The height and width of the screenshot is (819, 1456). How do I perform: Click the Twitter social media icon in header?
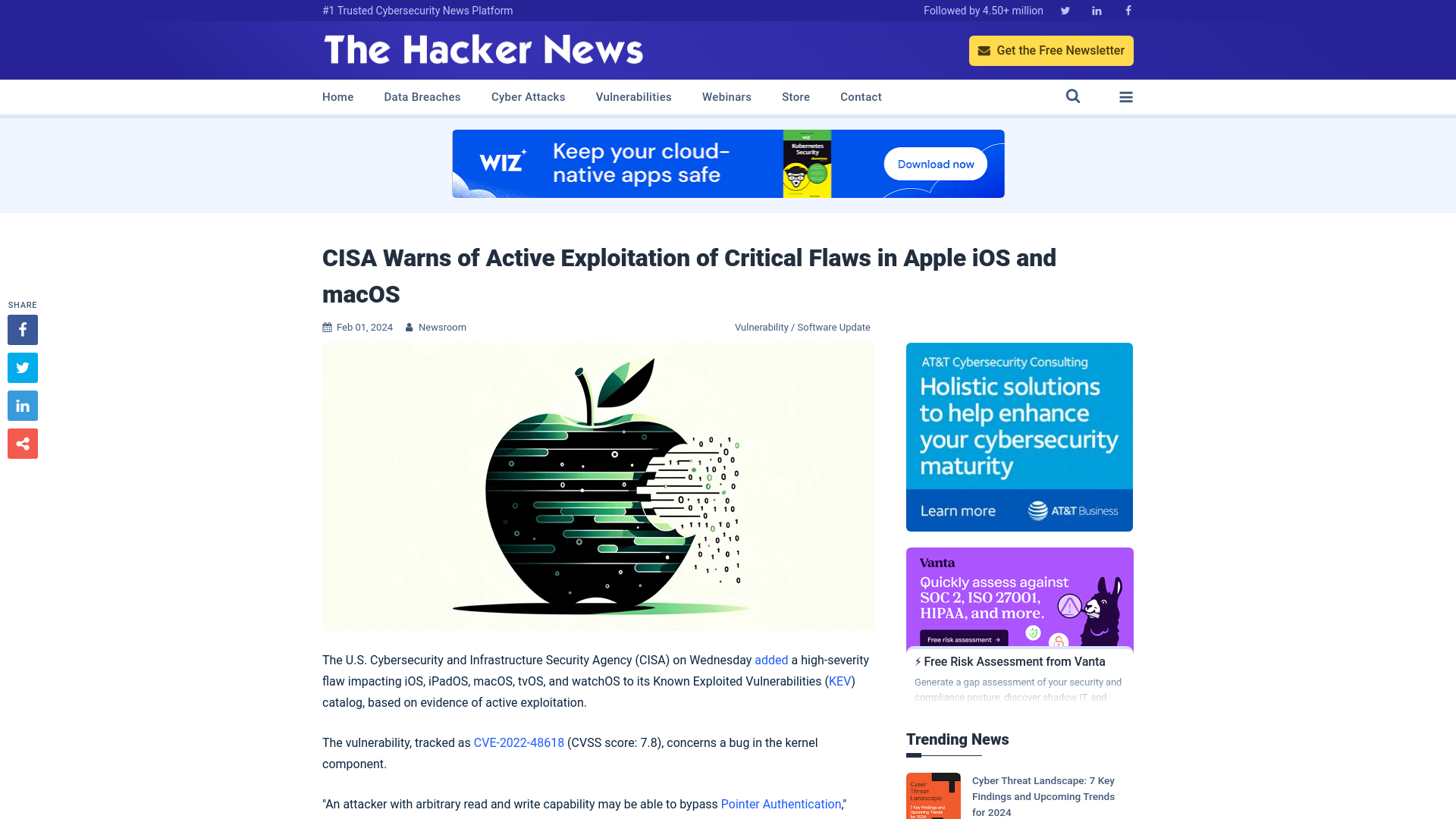pos(1064,10)
